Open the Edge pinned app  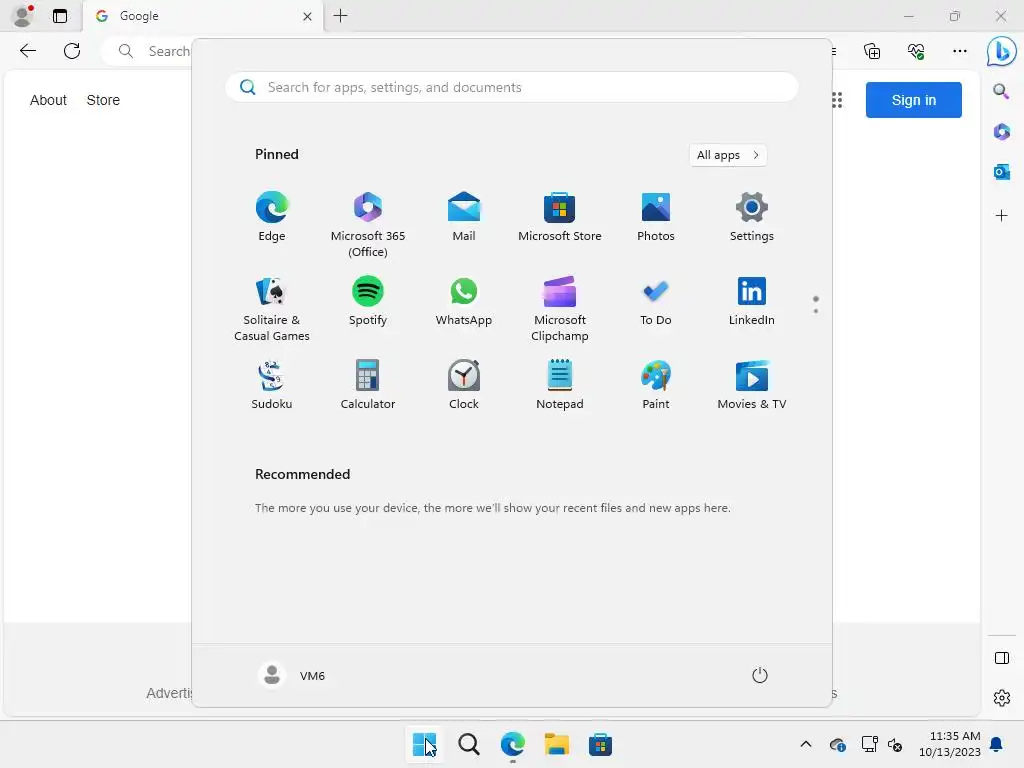tap(272, 217)
